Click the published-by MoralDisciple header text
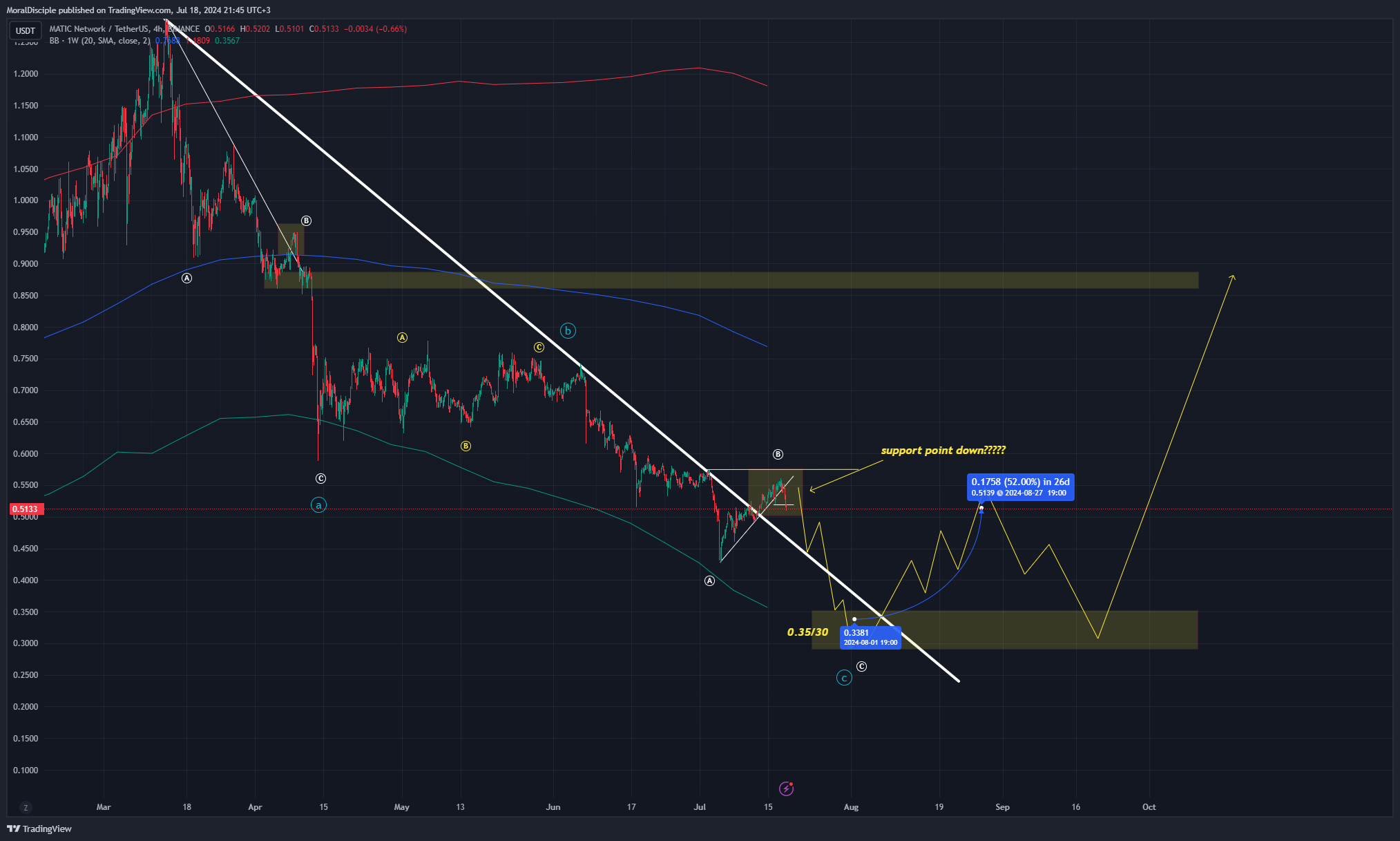Image resolution: width=1400 pixels, height=841 pixels. coord(138,10)
